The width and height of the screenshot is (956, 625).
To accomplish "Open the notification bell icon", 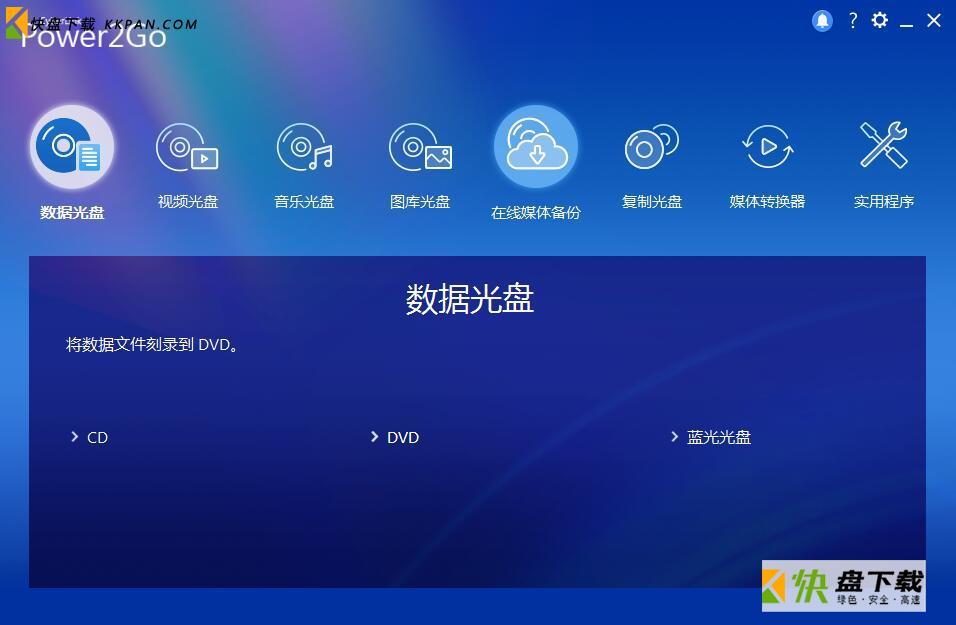I will [822, 21].
